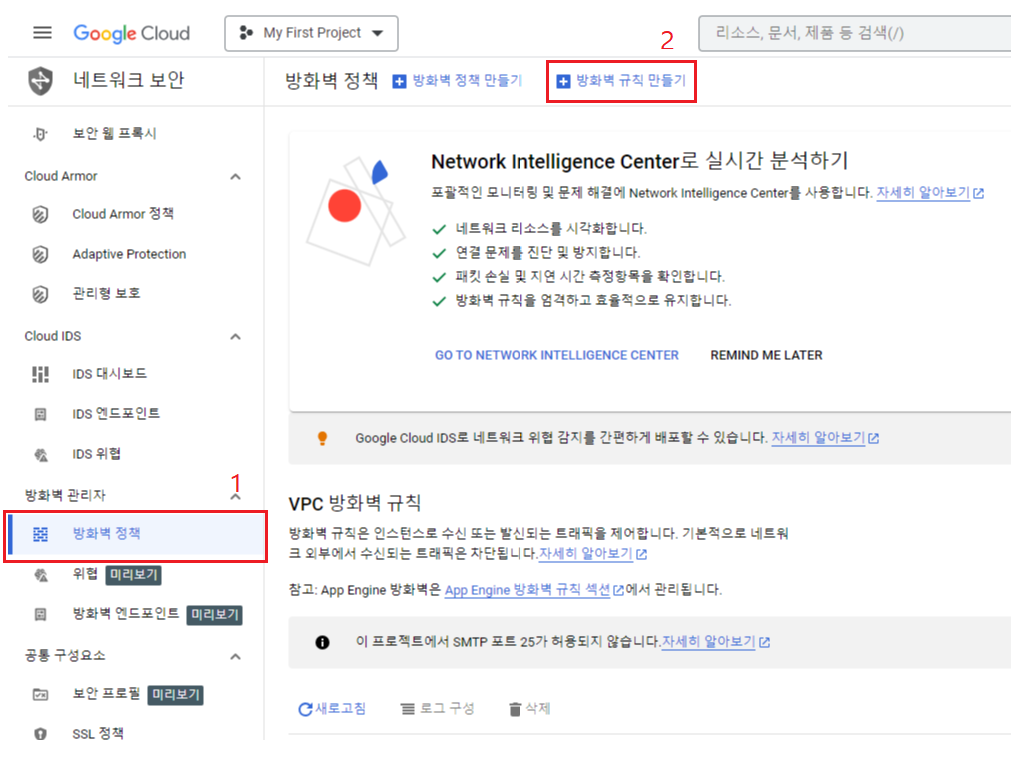The image size is (1029, 764).
Task: Open Adaptive Protection menu item
Action: (x=129, y=254)
